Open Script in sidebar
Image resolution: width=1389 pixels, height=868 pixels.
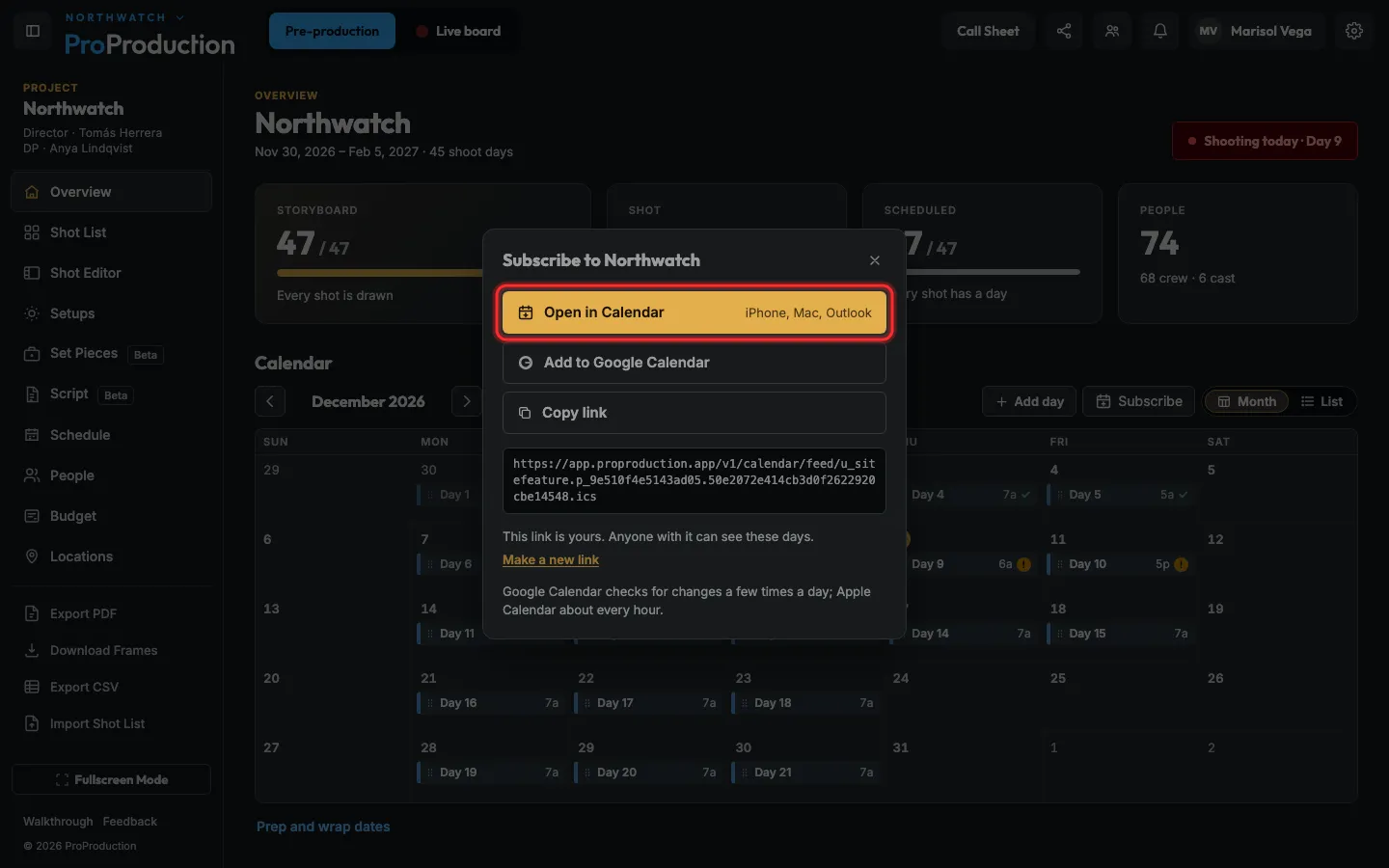(x=112, y=394)
